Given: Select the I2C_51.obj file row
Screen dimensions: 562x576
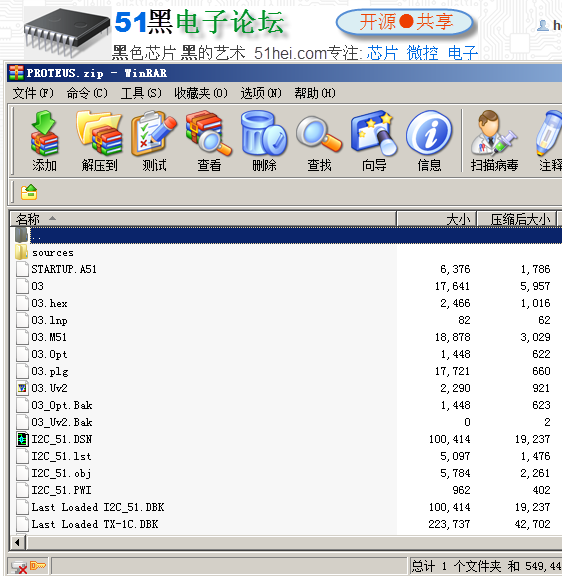Looking at the screenshot, I should pos(285,473).
